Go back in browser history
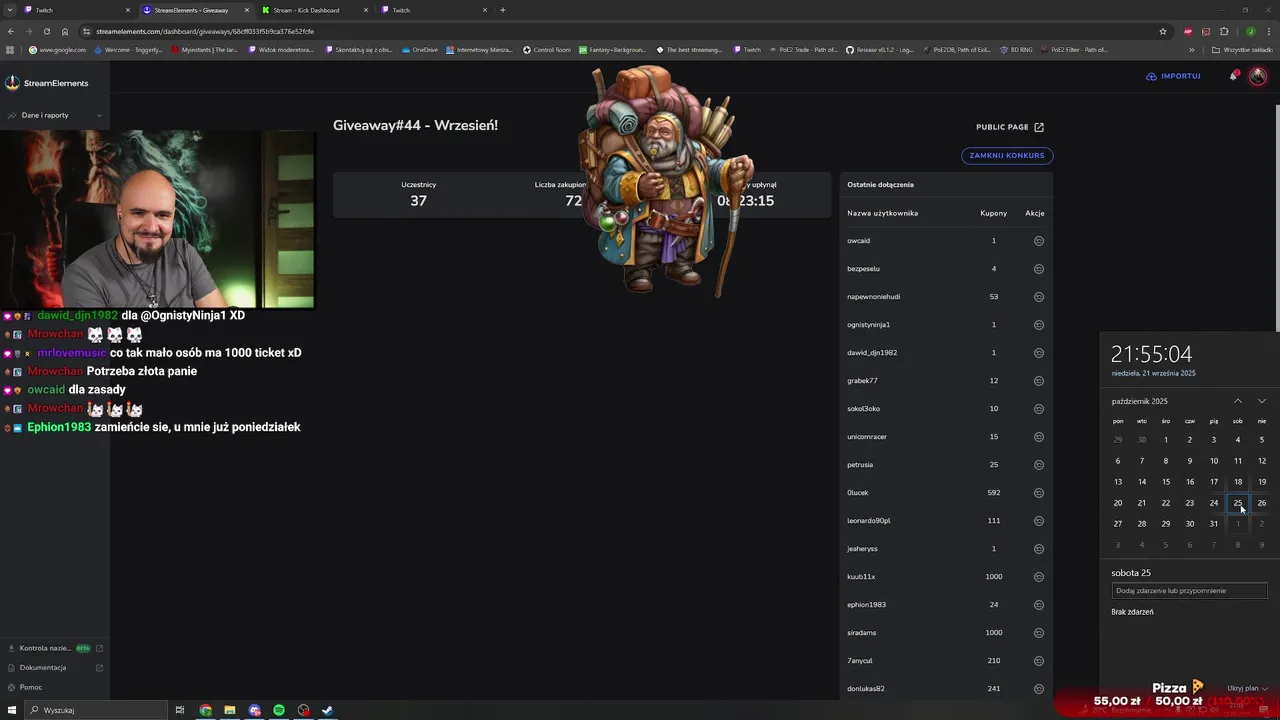 click(10, 31)
